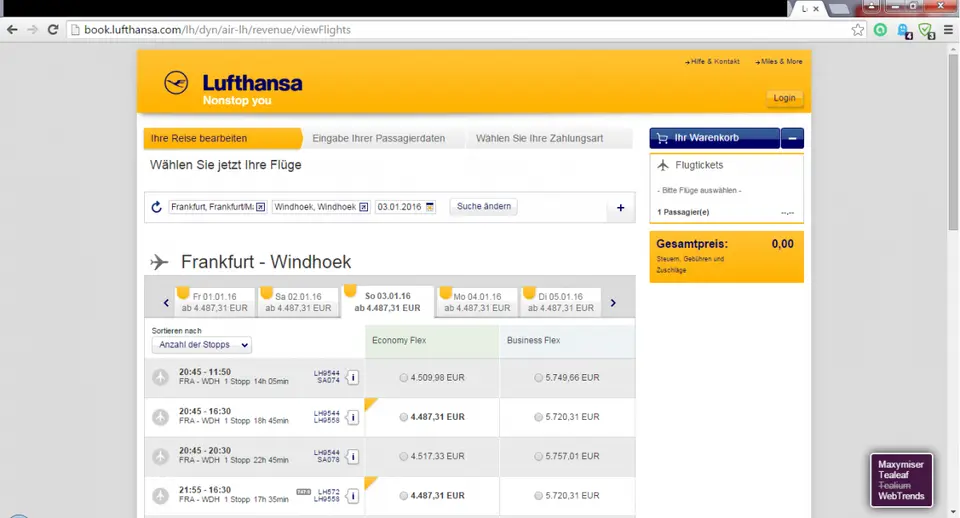Click the browser forward arrow
Screen dimensions: 960x518
click(x=32, y=29)
